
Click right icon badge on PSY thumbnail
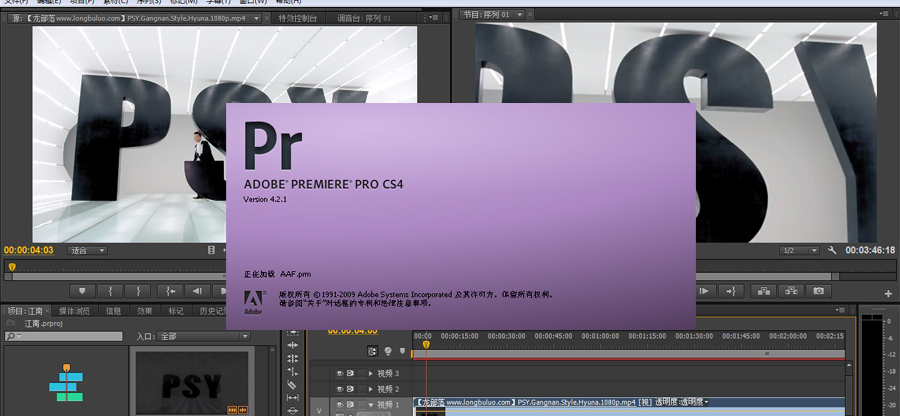pos(243,410)
